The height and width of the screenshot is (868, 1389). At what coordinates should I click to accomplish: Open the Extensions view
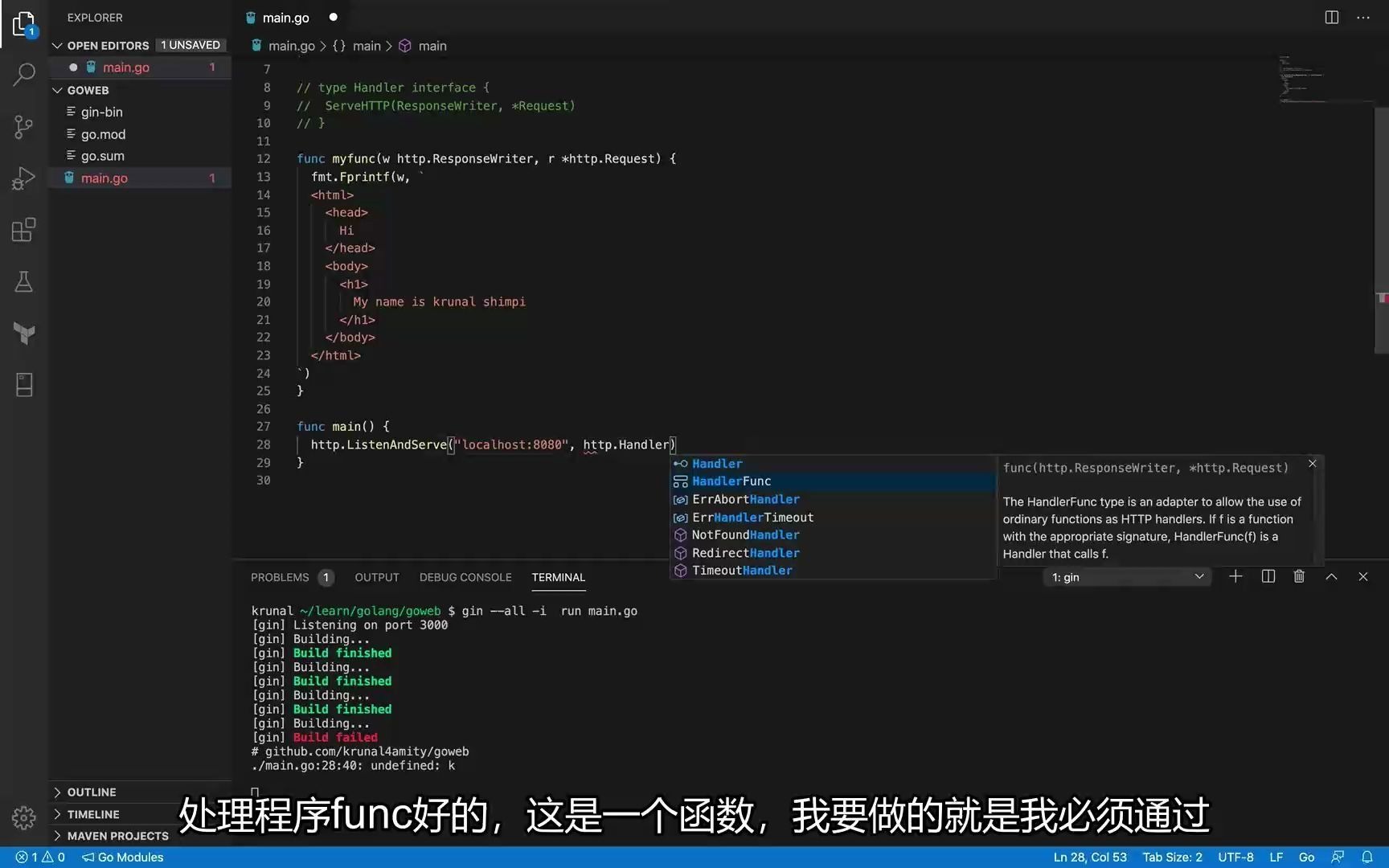pos(23,230)
